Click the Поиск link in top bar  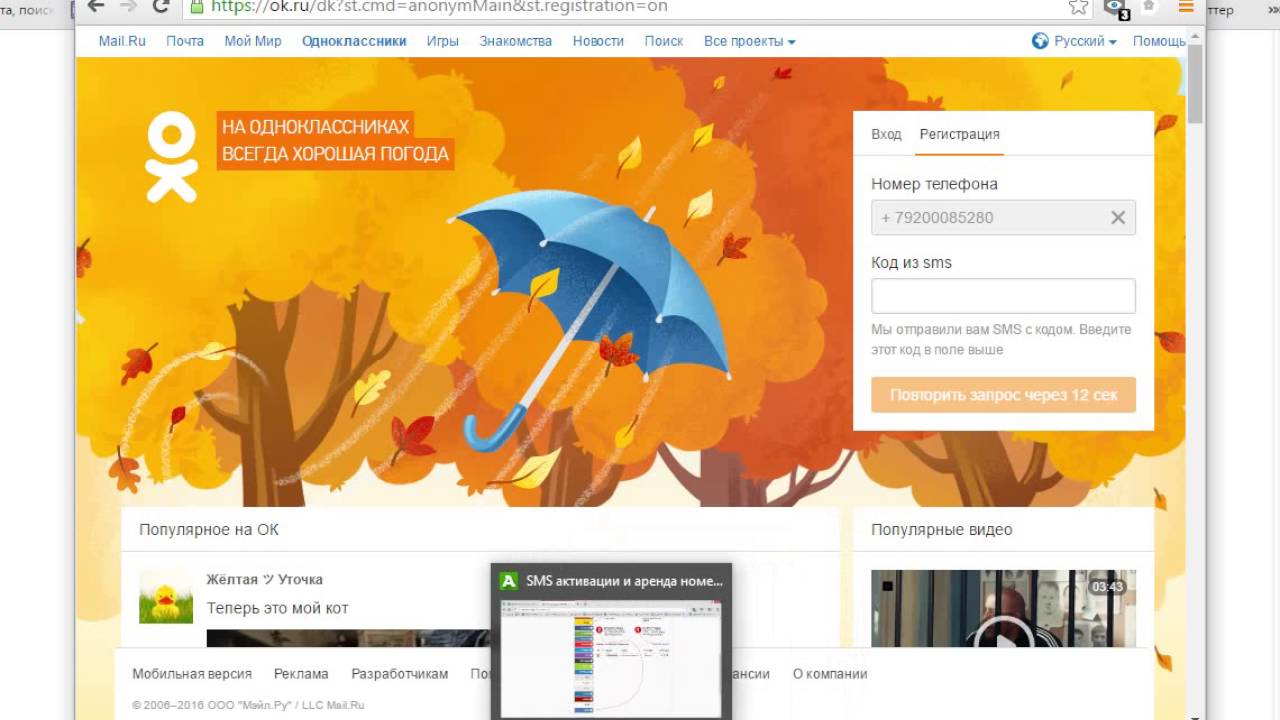coord(664,41)
